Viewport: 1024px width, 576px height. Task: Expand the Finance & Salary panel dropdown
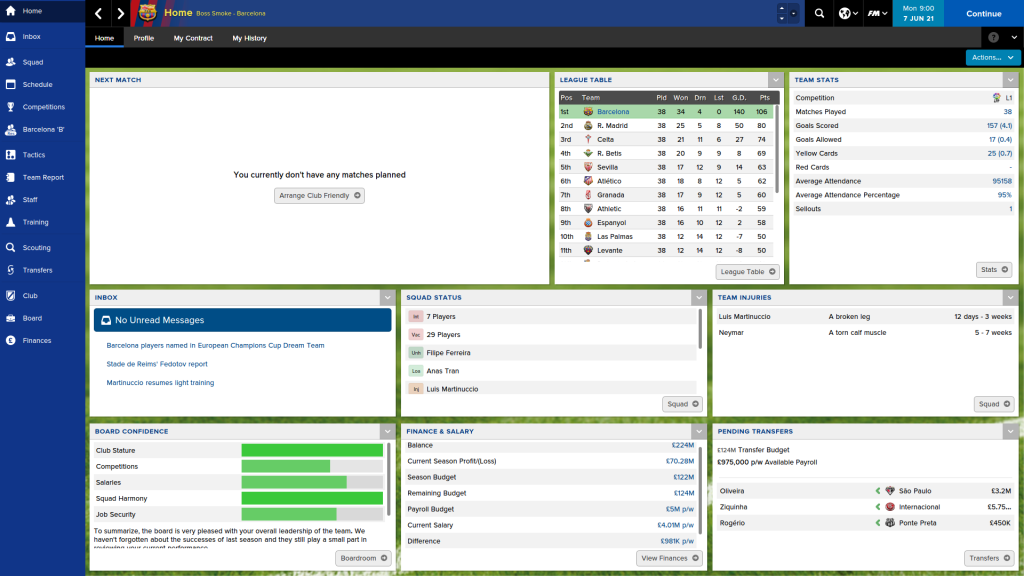click(699, 431)
